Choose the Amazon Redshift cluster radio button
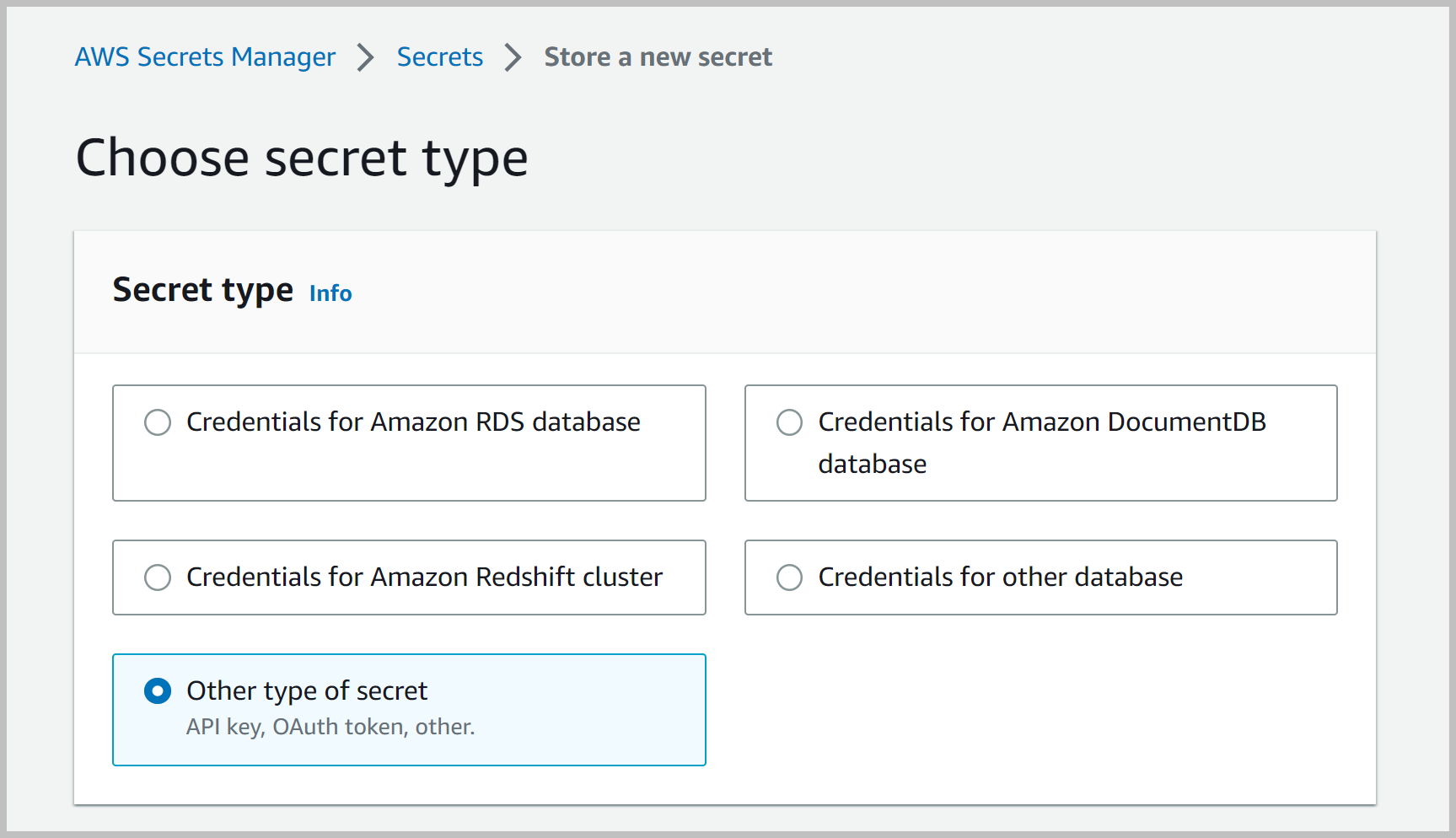Image resolution: width=1456 pixels, height=838 pixels. [158, 577]
